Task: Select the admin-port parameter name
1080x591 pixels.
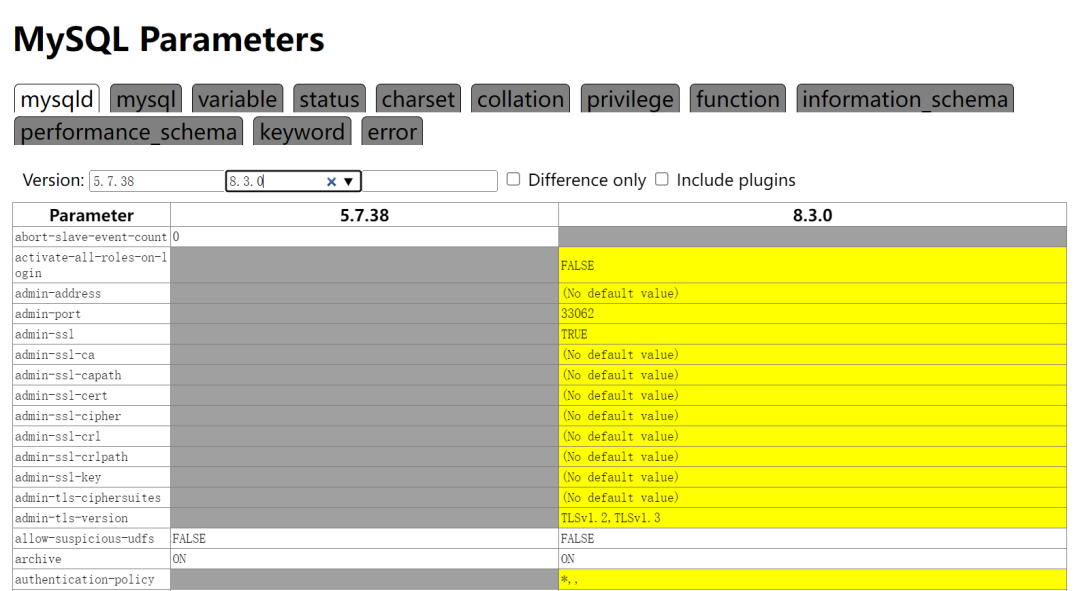Action: pyautogui.click(x=48, y=314)
